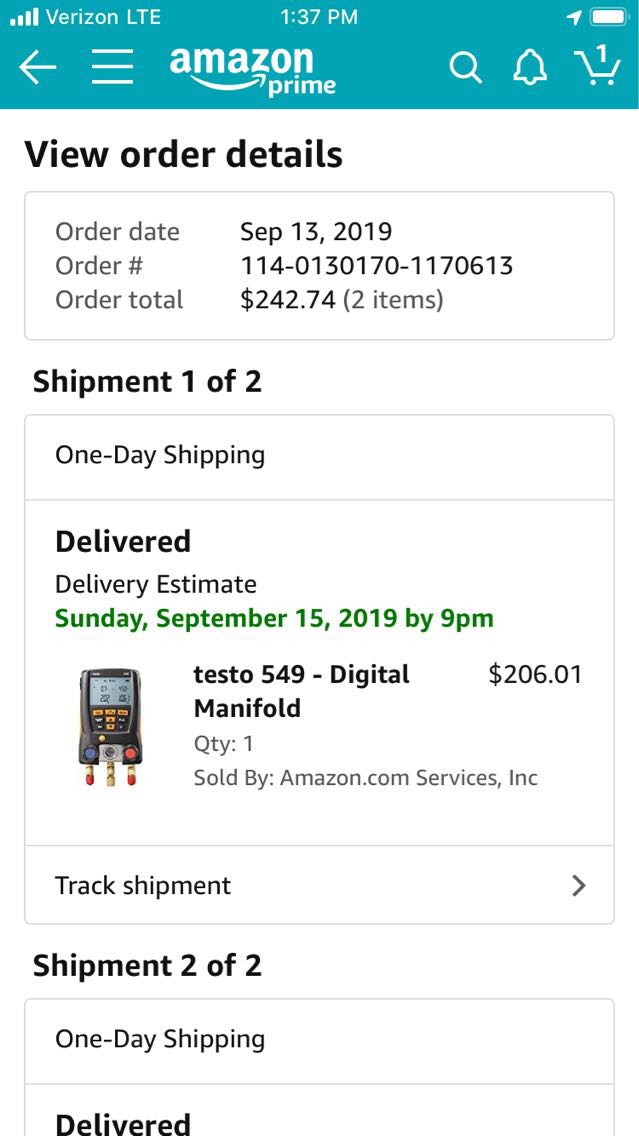This screenshot has height=1136, width=639.
Task: Tap the order total $242.74 amount
Action: [288, 300]
